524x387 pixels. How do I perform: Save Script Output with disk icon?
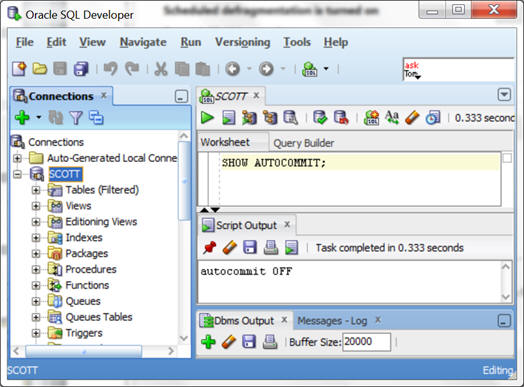pyautogui.click(x=250, y=248)
